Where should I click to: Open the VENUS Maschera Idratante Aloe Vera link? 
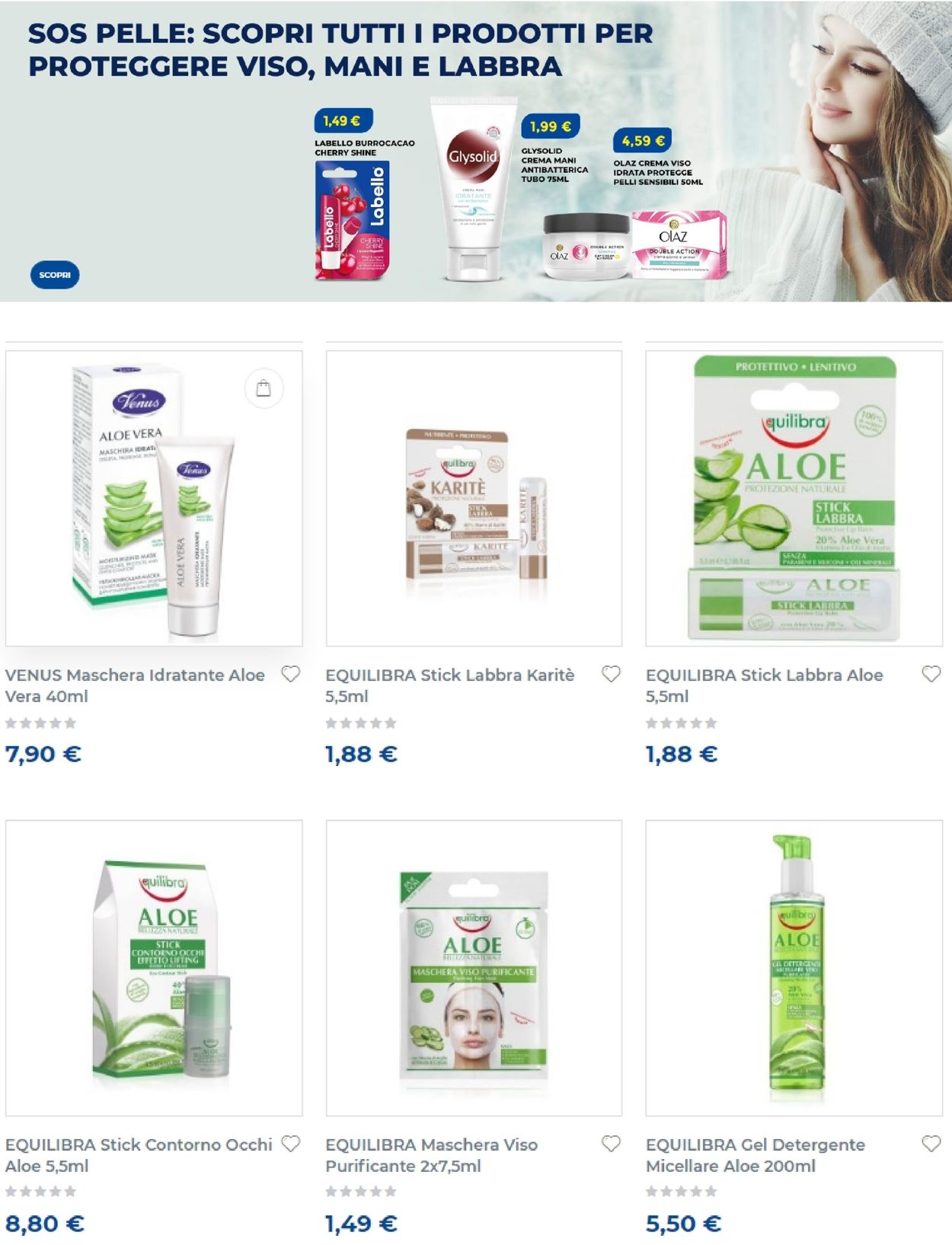pos(135,685)
